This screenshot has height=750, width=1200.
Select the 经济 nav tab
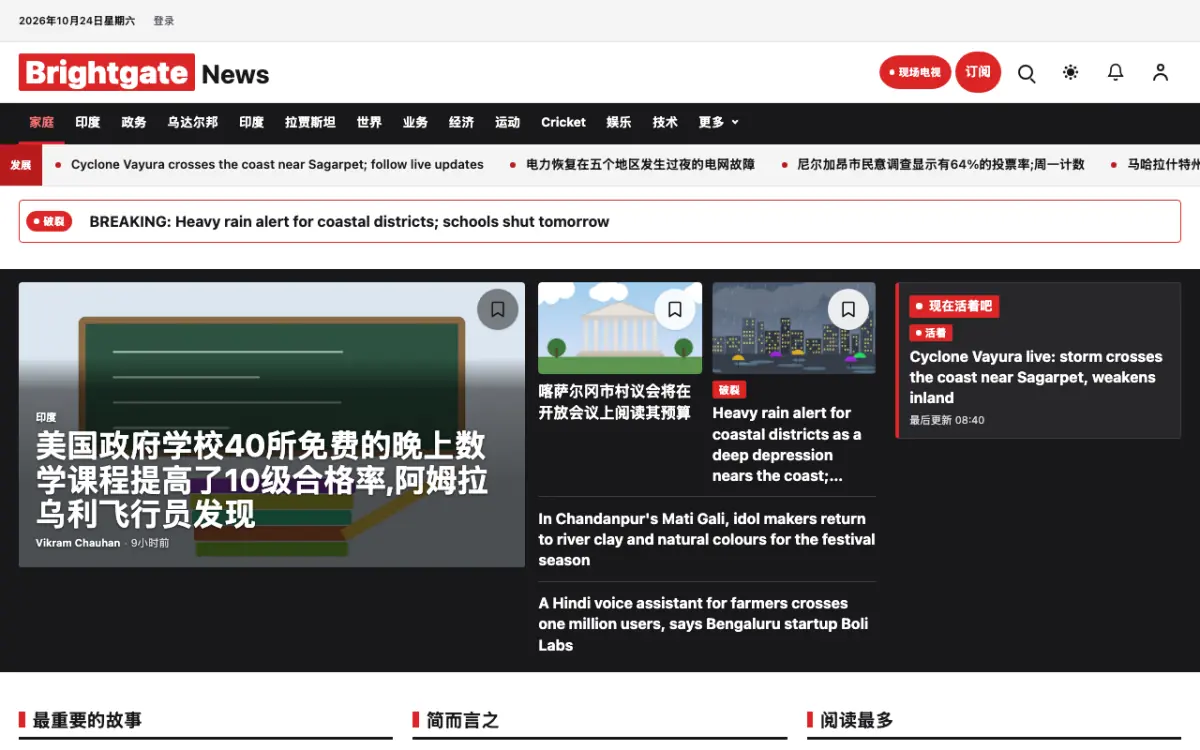pyautogui.click(x=461, y=122)
